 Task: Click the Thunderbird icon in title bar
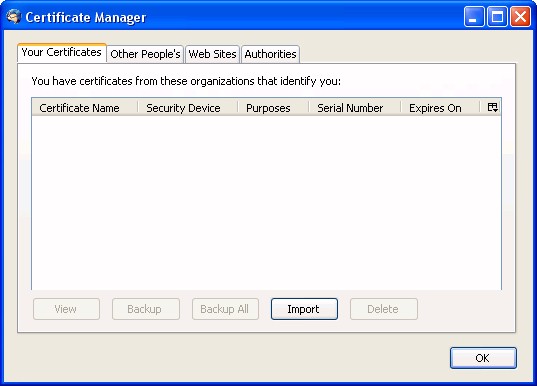tap(14, 17)
